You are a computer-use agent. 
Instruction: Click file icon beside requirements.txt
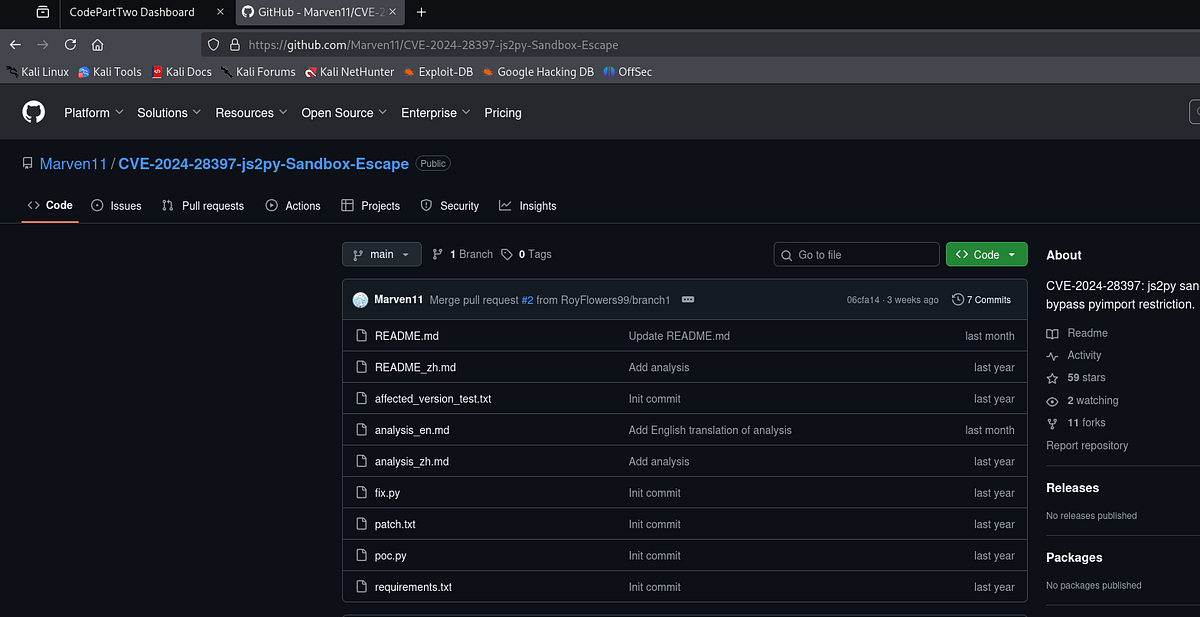pyautogui.click(x=362, y=587)
